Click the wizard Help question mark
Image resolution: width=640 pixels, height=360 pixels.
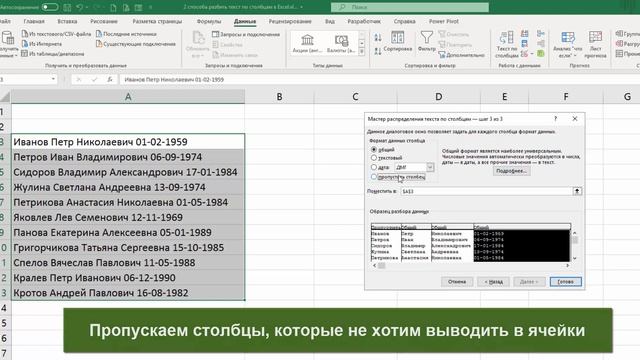555,119
